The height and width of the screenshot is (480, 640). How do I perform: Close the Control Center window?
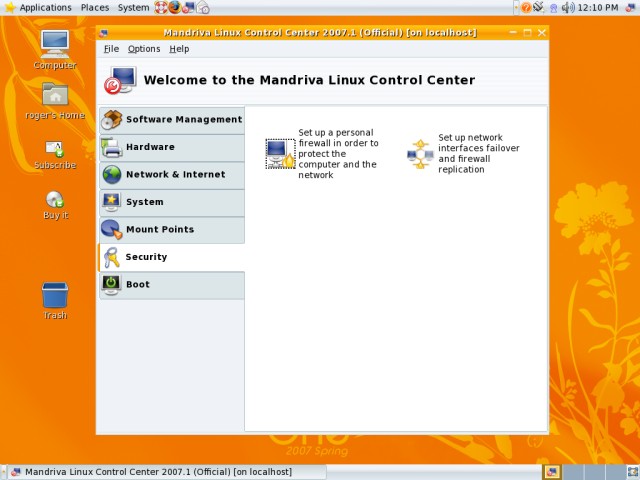[x=542, y=33]
